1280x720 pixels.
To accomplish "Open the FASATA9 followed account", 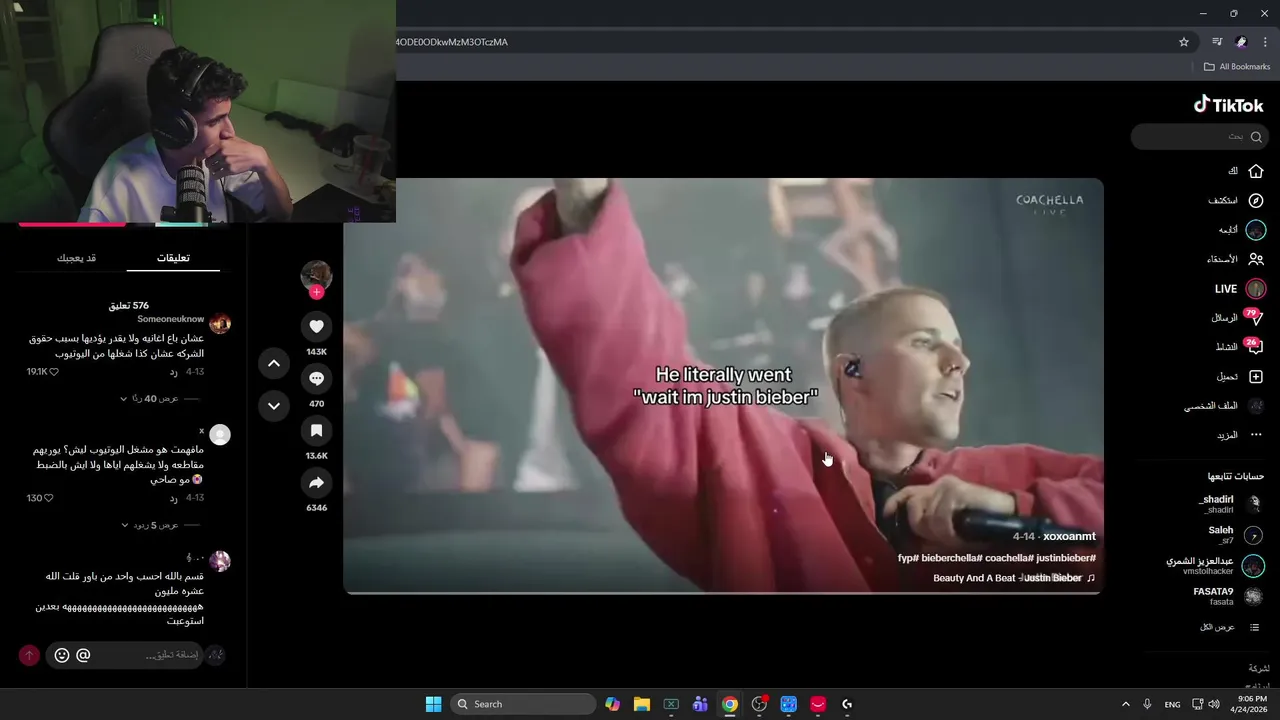I will click(1229, 597).
